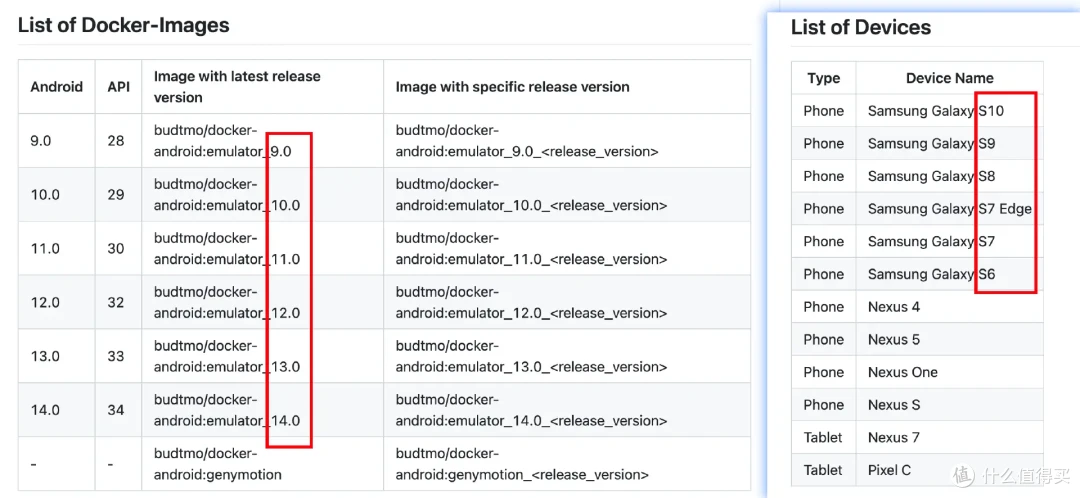
Task: Click the 'Phone' type cell beside Nexus 4
Action: click(x=823, y=307)
